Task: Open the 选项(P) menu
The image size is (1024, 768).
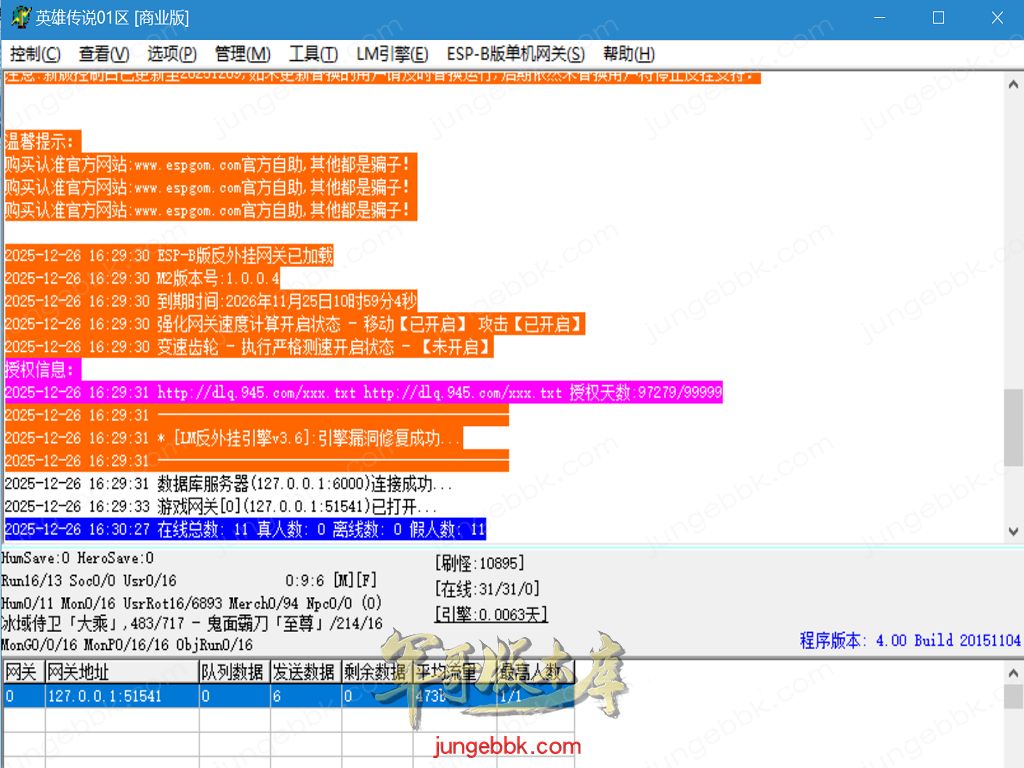Action: (172, 54)
